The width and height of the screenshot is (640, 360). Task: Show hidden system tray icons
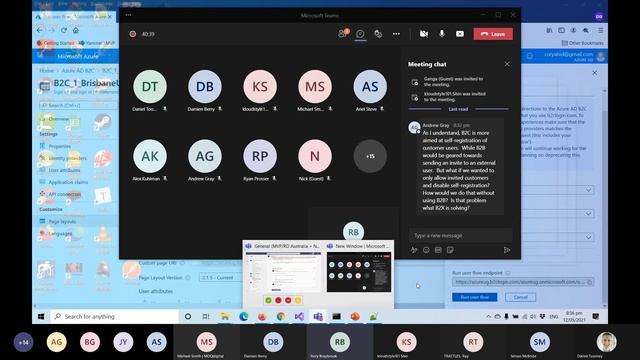[x=488, y=316]
